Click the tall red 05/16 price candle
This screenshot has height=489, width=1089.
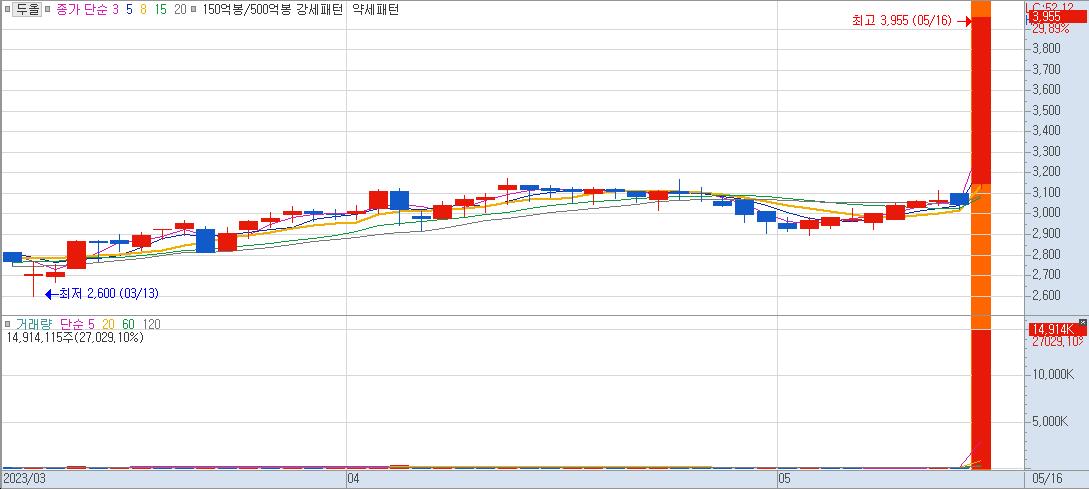tap(981, 101)
